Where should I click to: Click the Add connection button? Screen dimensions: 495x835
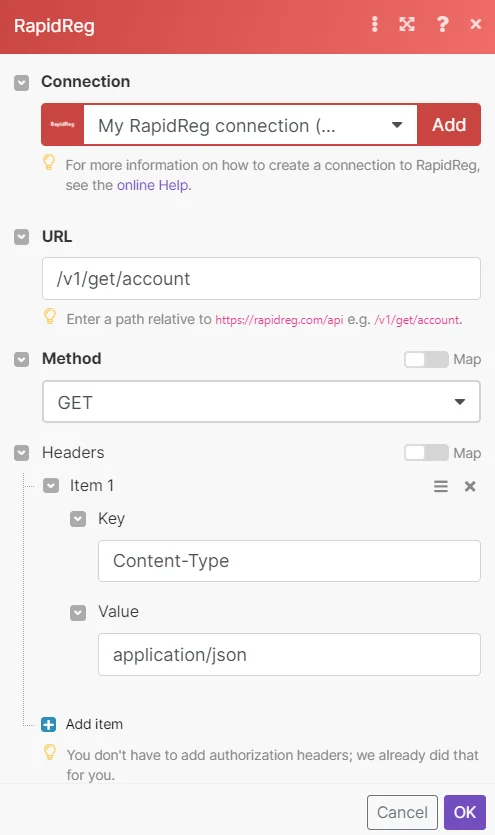pos(449,125)
